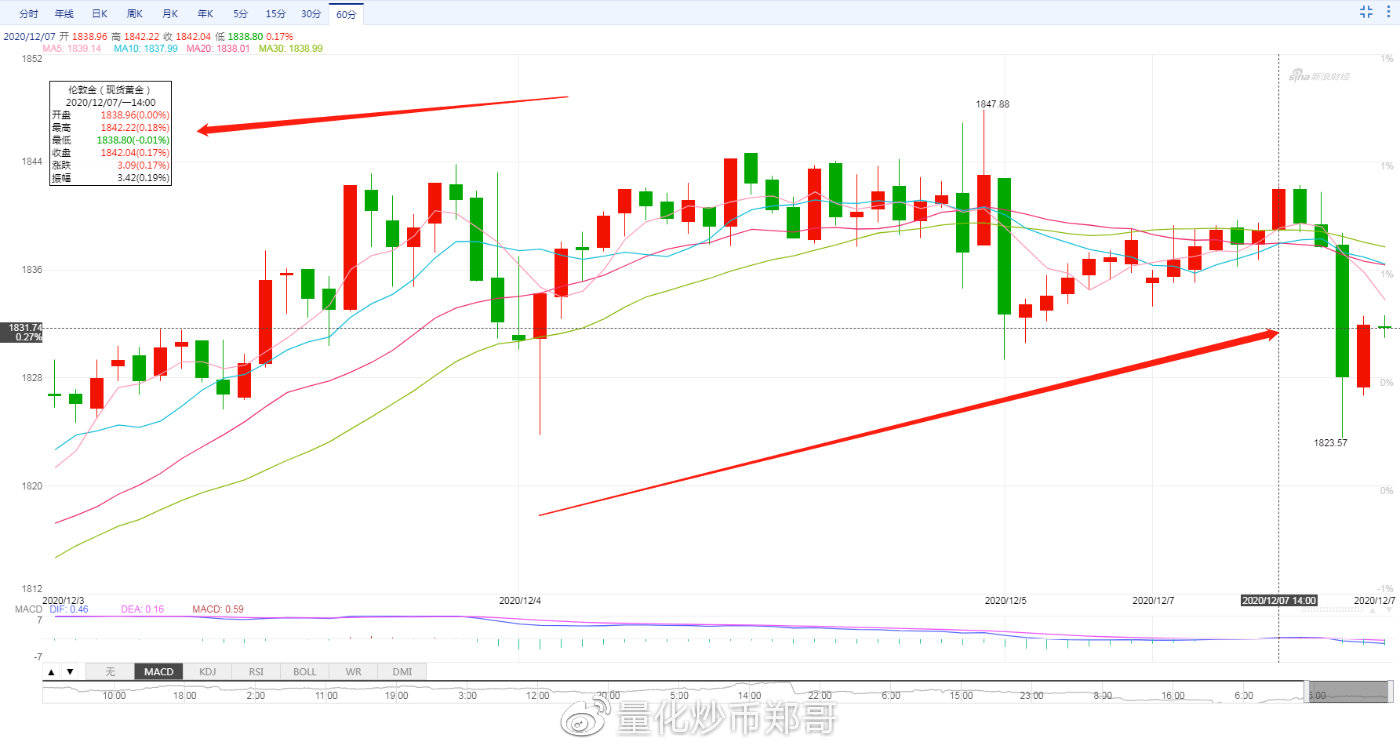Open the vertical three-dot more menu

[1389, 12]
